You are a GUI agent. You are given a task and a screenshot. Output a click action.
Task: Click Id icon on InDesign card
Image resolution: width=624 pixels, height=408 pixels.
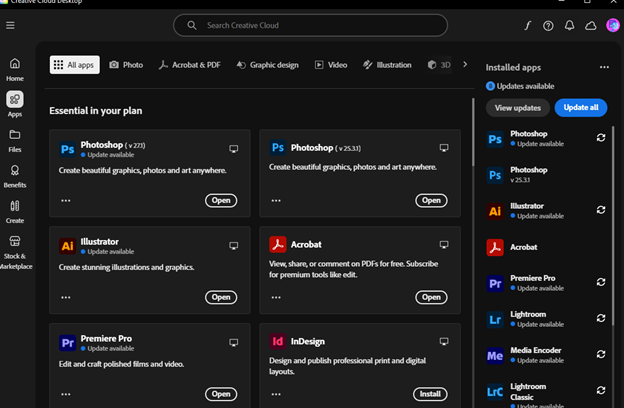point(277,341)
